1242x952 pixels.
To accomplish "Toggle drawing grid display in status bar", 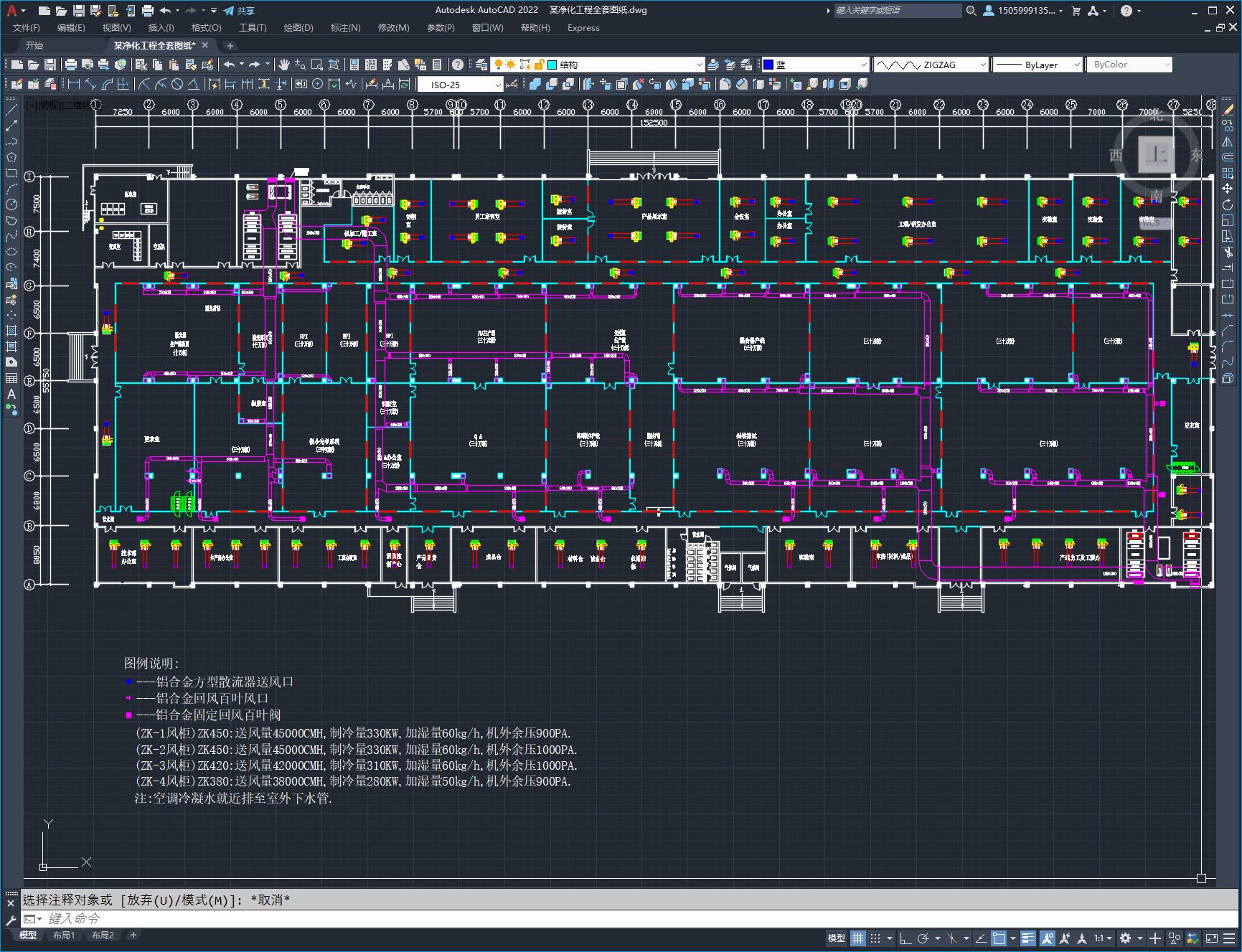I will (858, 938).
